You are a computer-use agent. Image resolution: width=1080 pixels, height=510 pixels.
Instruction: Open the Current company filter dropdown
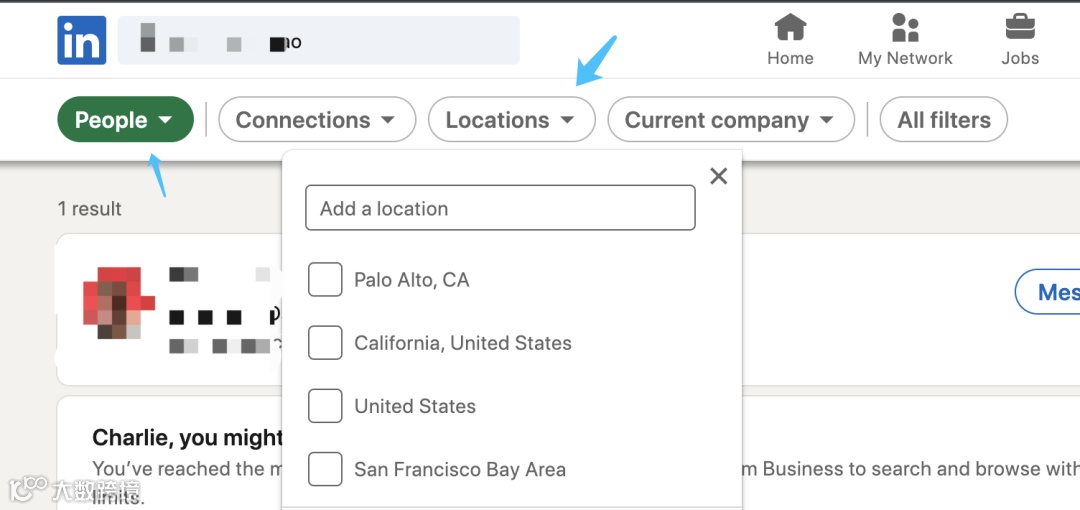730,120
